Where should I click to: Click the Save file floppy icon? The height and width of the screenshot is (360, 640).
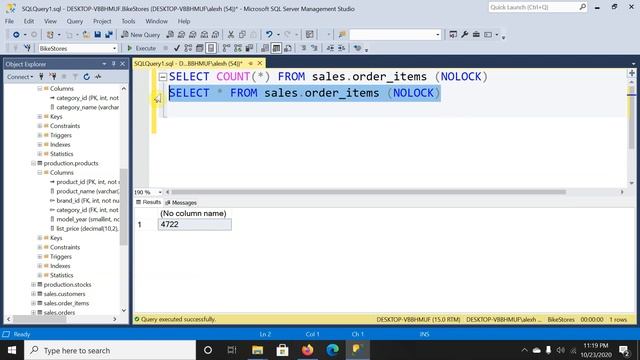[x=98, y=35]
